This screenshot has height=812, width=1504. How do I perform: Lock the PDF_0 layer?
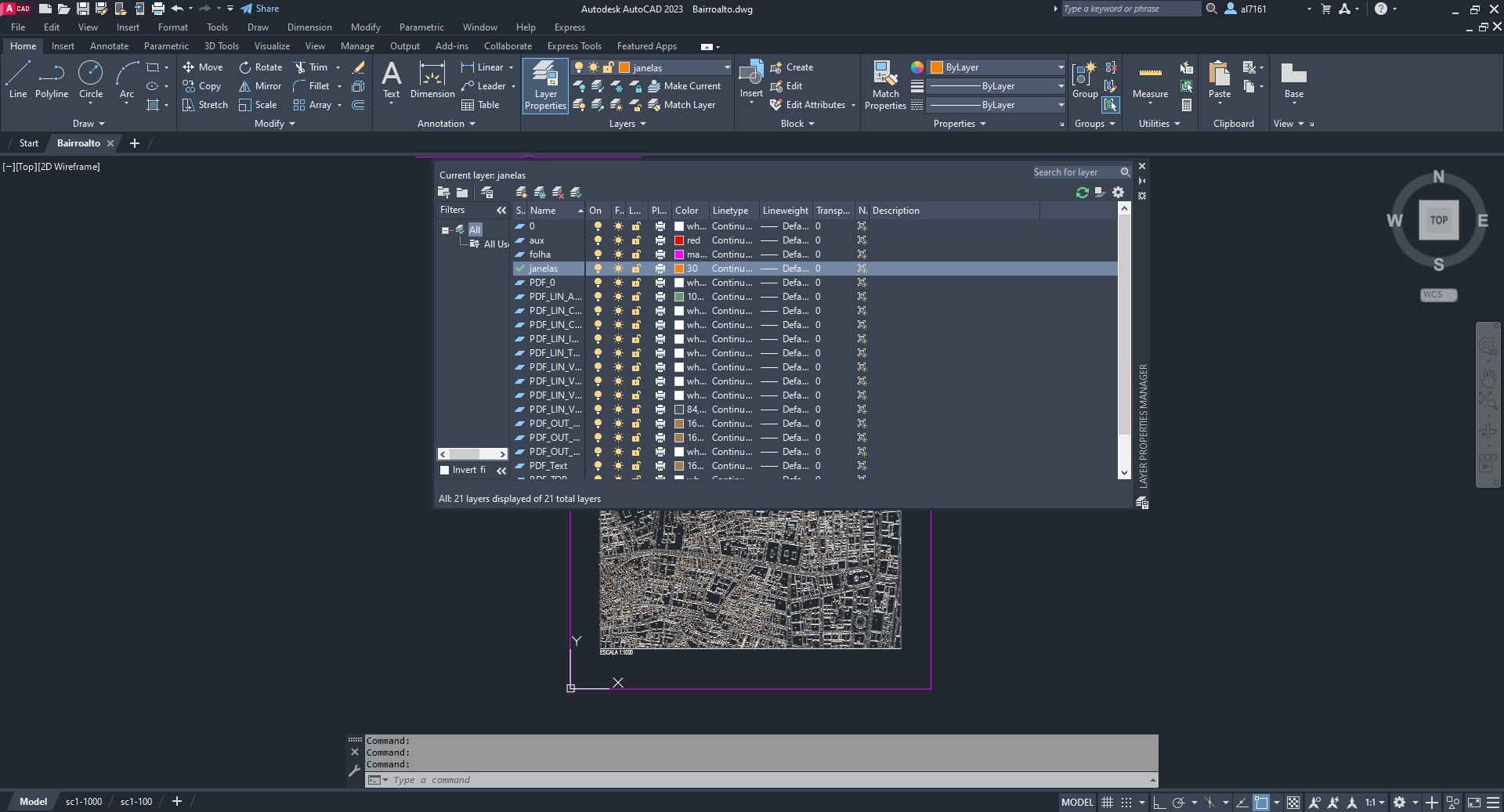coord(636,283)
